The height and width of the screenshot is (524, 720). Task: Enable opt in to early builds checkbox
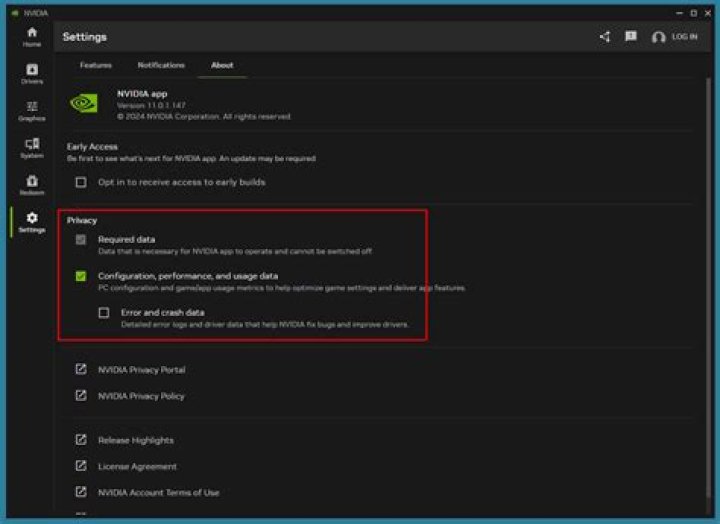pos(81,182)
